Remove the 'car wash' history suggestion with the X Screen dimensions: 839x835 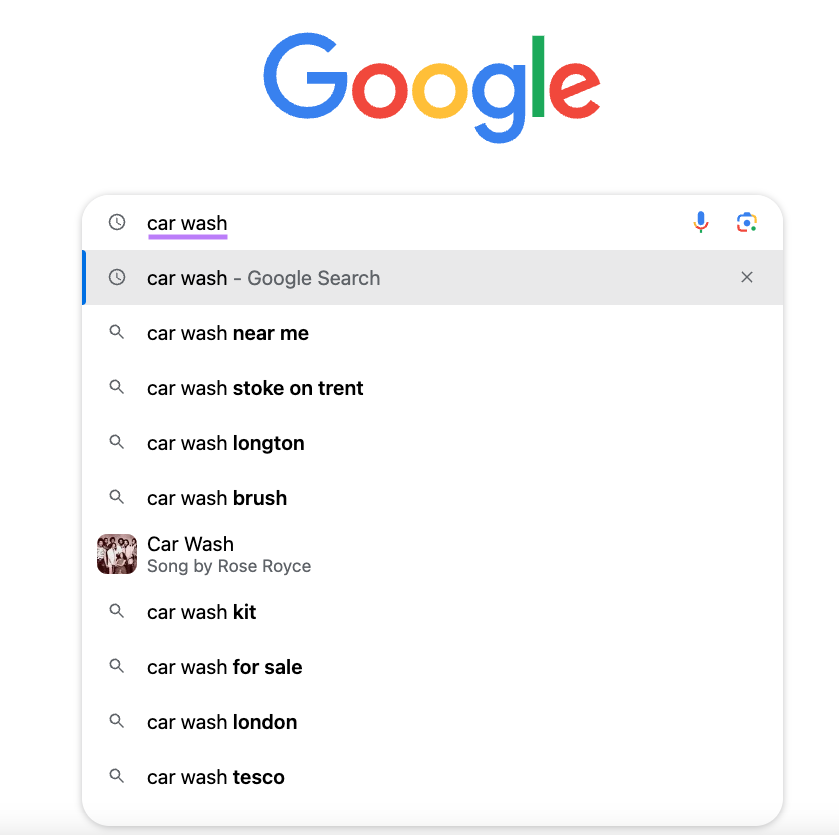pyautogui.click(x=747, y=277)
